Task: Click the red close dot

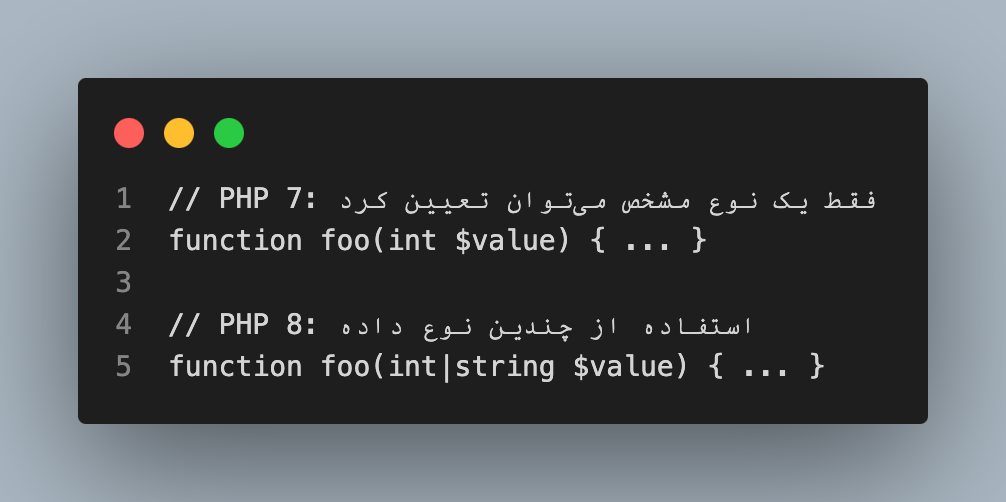Action: point(129,133)
